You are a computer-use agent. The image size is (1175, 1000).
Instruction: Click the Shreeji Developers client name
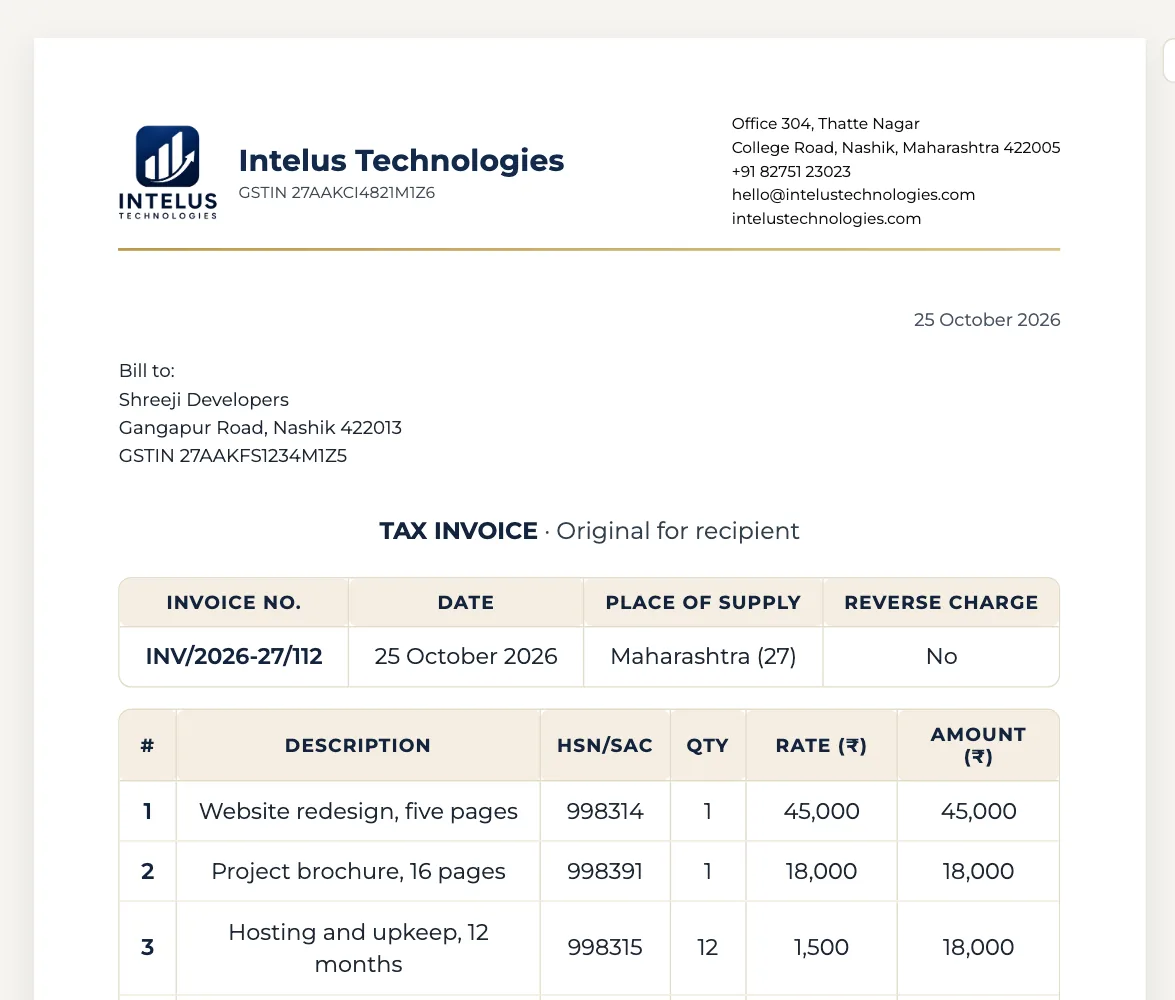click(x=204, y=400)
